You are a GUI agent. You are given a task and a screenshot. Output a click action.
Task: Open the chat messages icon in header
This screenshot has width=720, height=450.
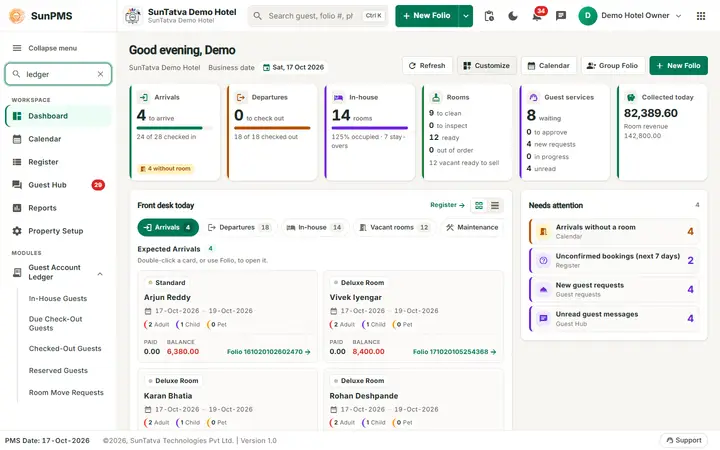[x=561, y=16]
